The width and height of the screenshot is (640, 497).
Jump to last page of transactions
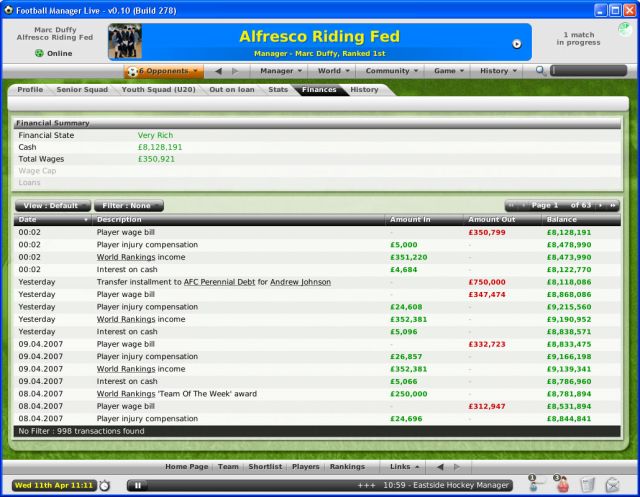[x=613, y=205]
